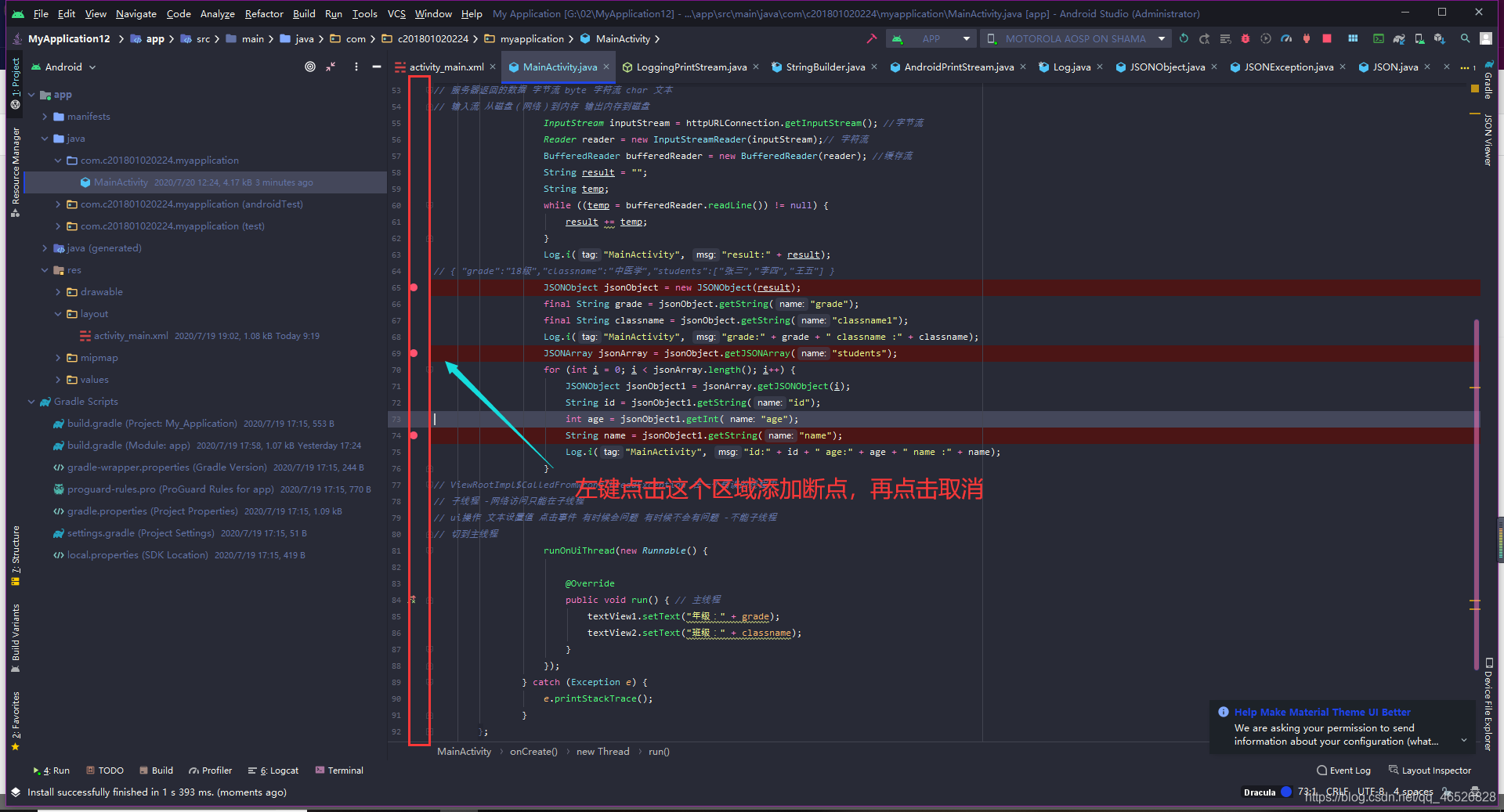Toggle the Device File Explorer panel
This screenshot has height=812, width=1504.
point(1488,704)
